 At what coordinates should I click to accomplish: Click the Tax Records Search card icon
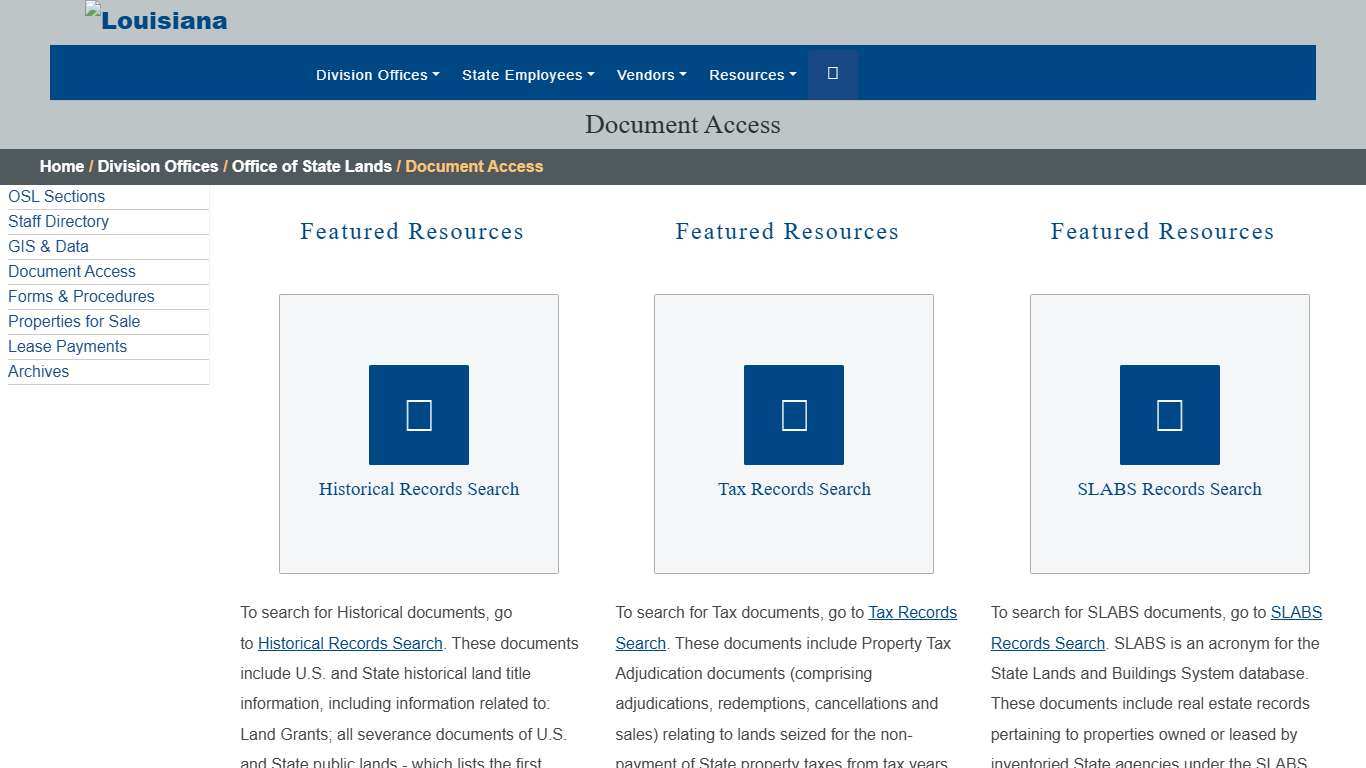[793, 414]
